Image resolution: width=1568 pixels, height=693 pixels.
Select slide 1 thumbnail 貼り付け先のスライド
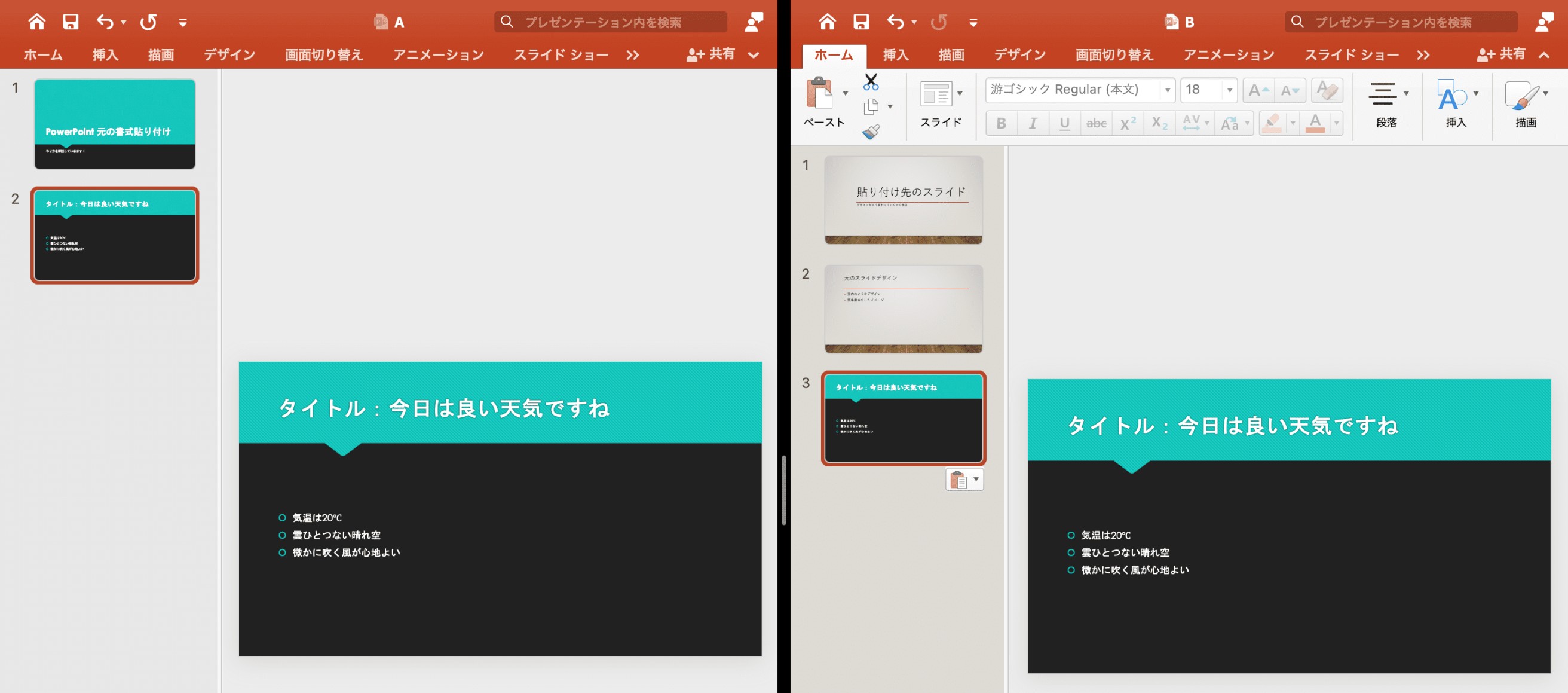tap(904, 200)
